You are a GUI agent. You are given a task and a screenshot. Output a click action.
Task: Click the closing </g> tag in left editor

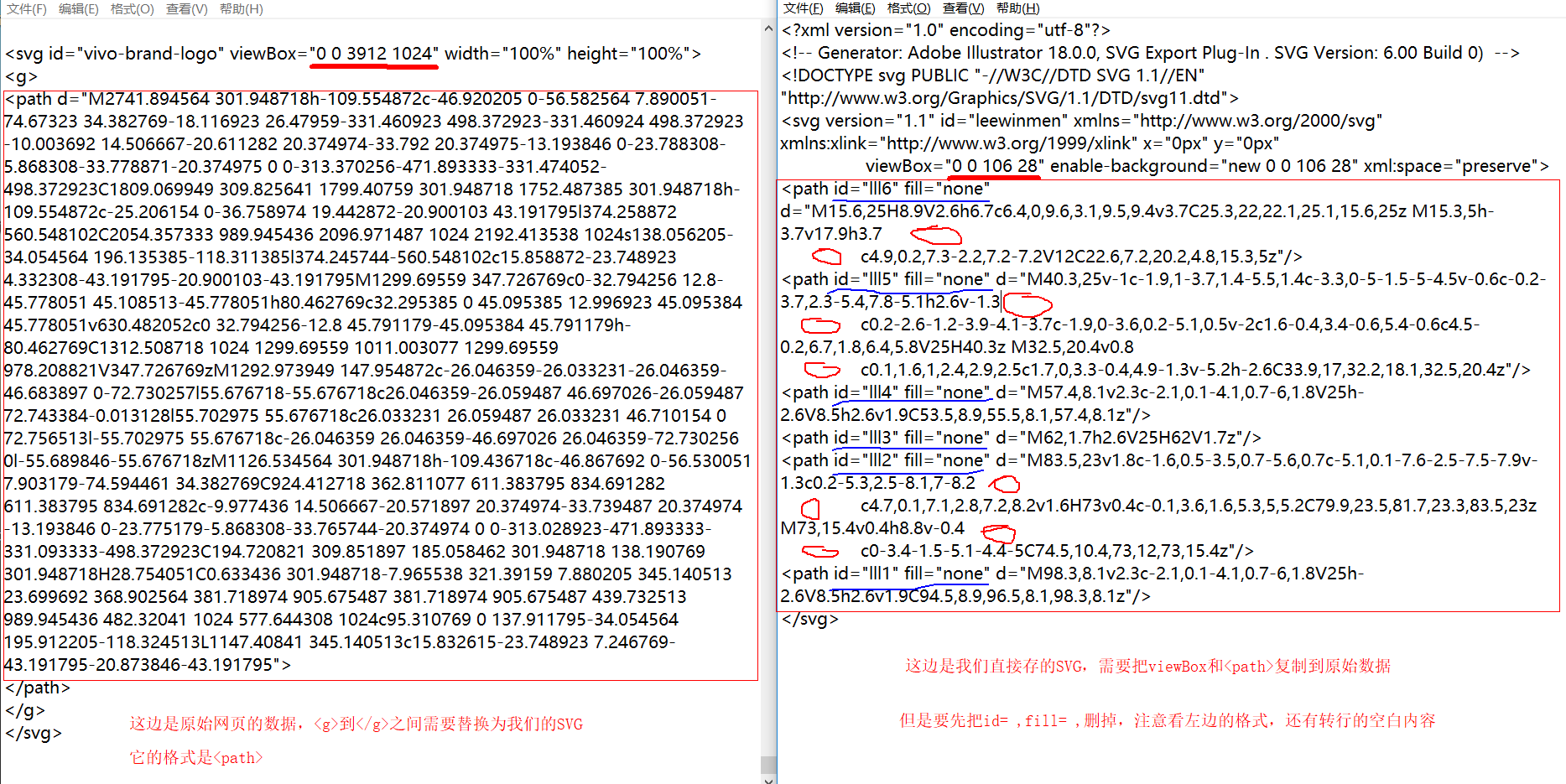25,710
